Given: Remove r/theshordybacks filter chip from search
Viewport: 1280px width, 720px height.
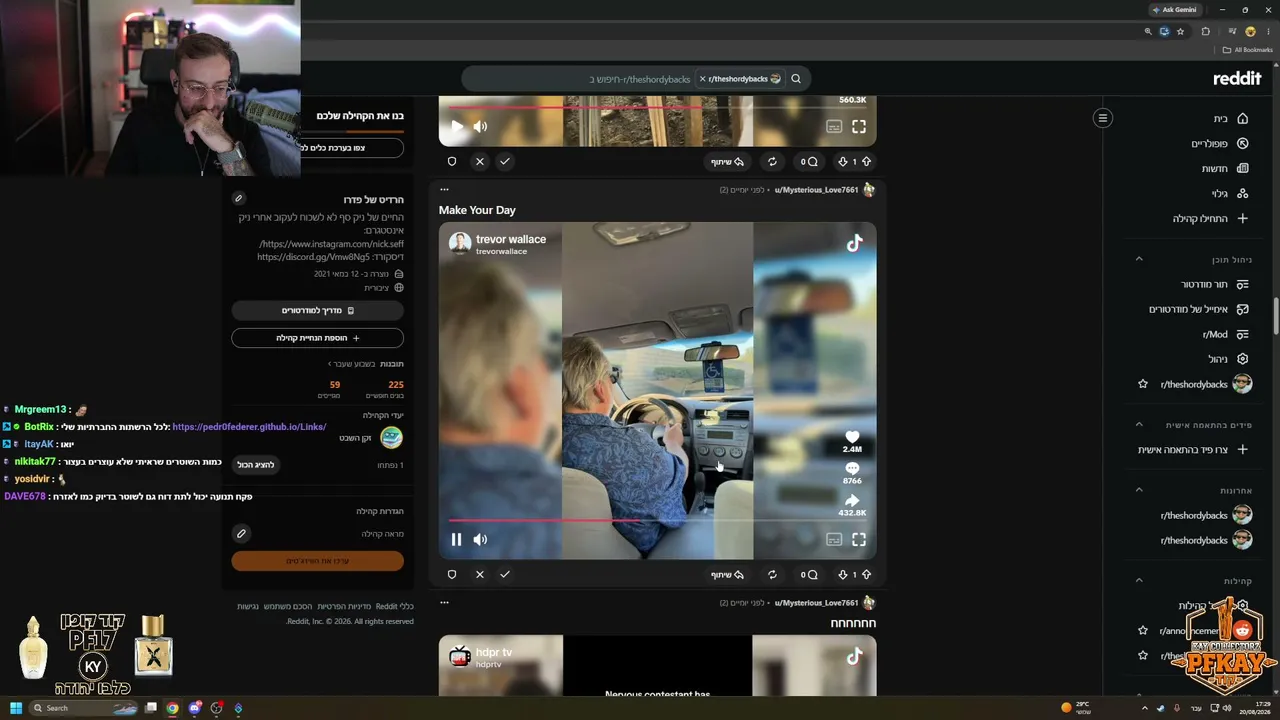Looking at the screenshot, I should point(702,79).
